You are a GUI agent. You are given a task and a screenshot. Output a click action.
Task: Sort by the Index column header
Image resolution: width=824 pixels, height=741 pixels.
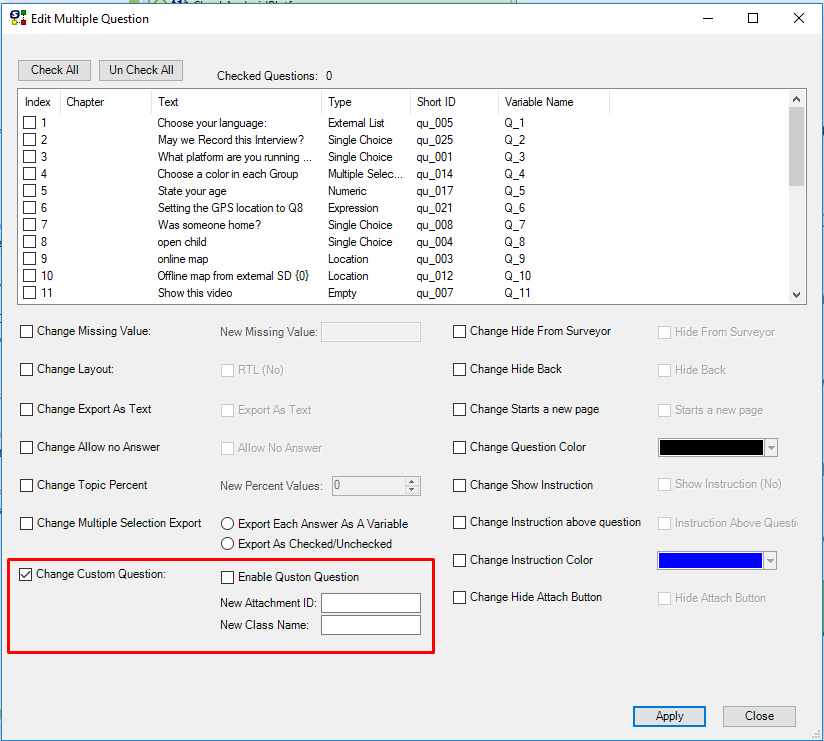38,102
